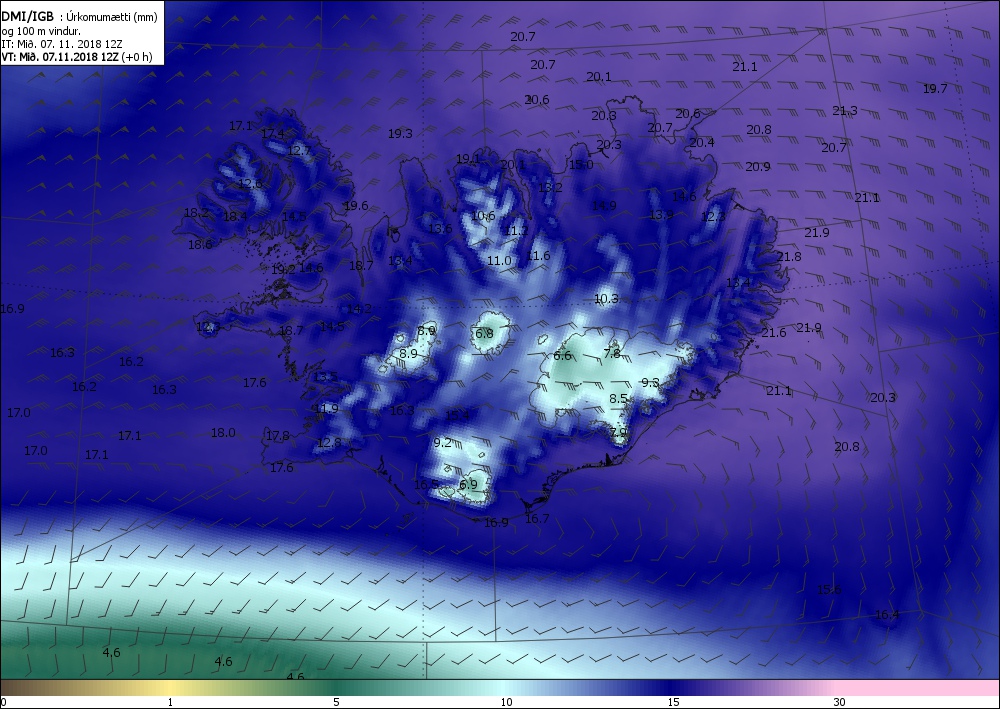Click the 15.0 value on the map

[x=581, y=164]
